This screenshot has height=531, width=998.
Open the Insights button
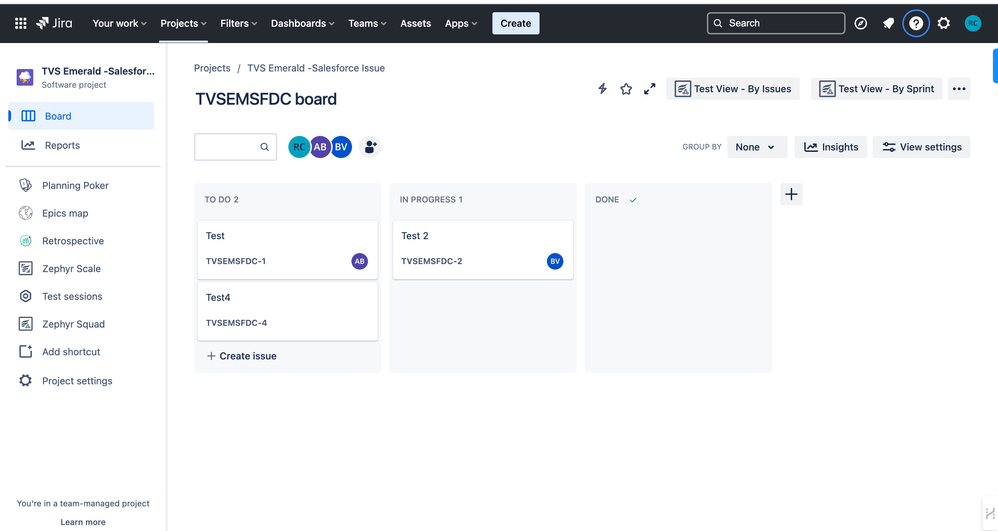831,147
